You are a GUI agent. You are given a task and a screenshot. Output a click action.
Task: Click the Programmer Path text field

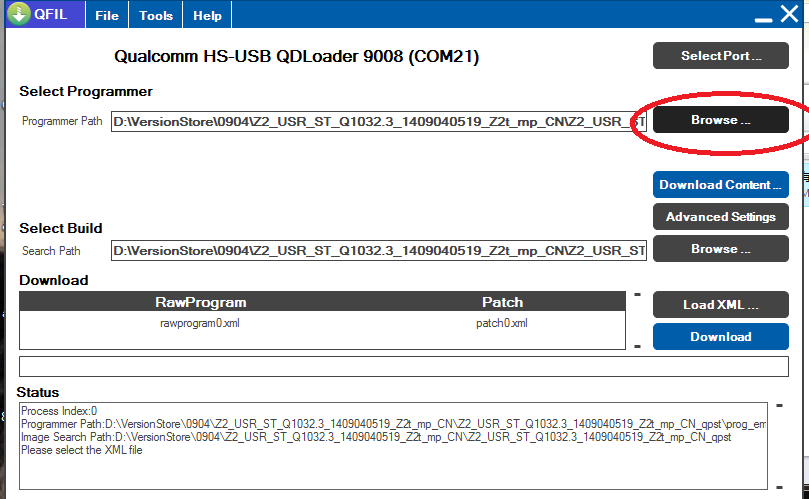pos(378,122)
